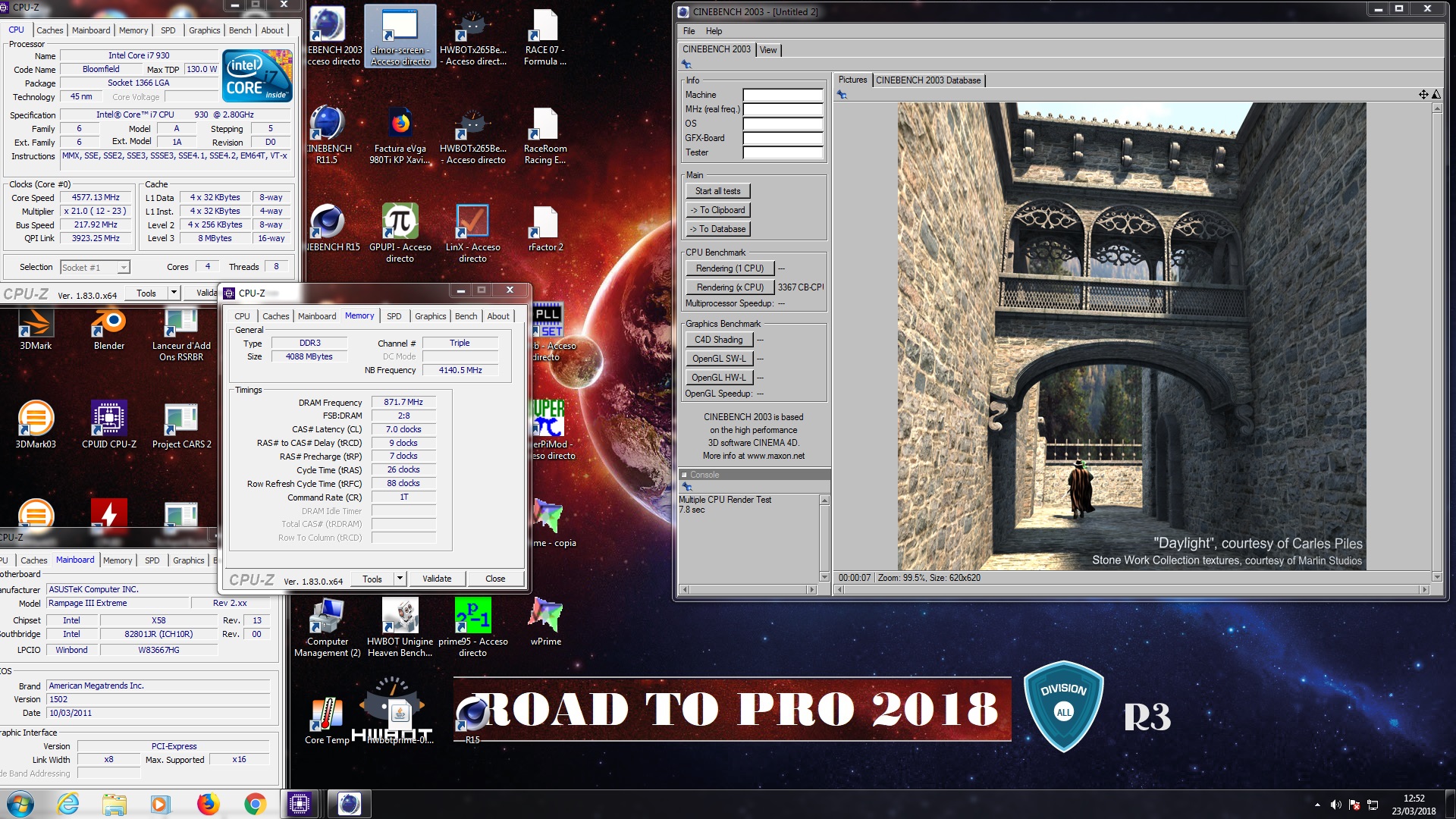Screen dimensions: 1456x819
Task: Click the CPU-Z taskbar button
Action: (x=299, y=804)
